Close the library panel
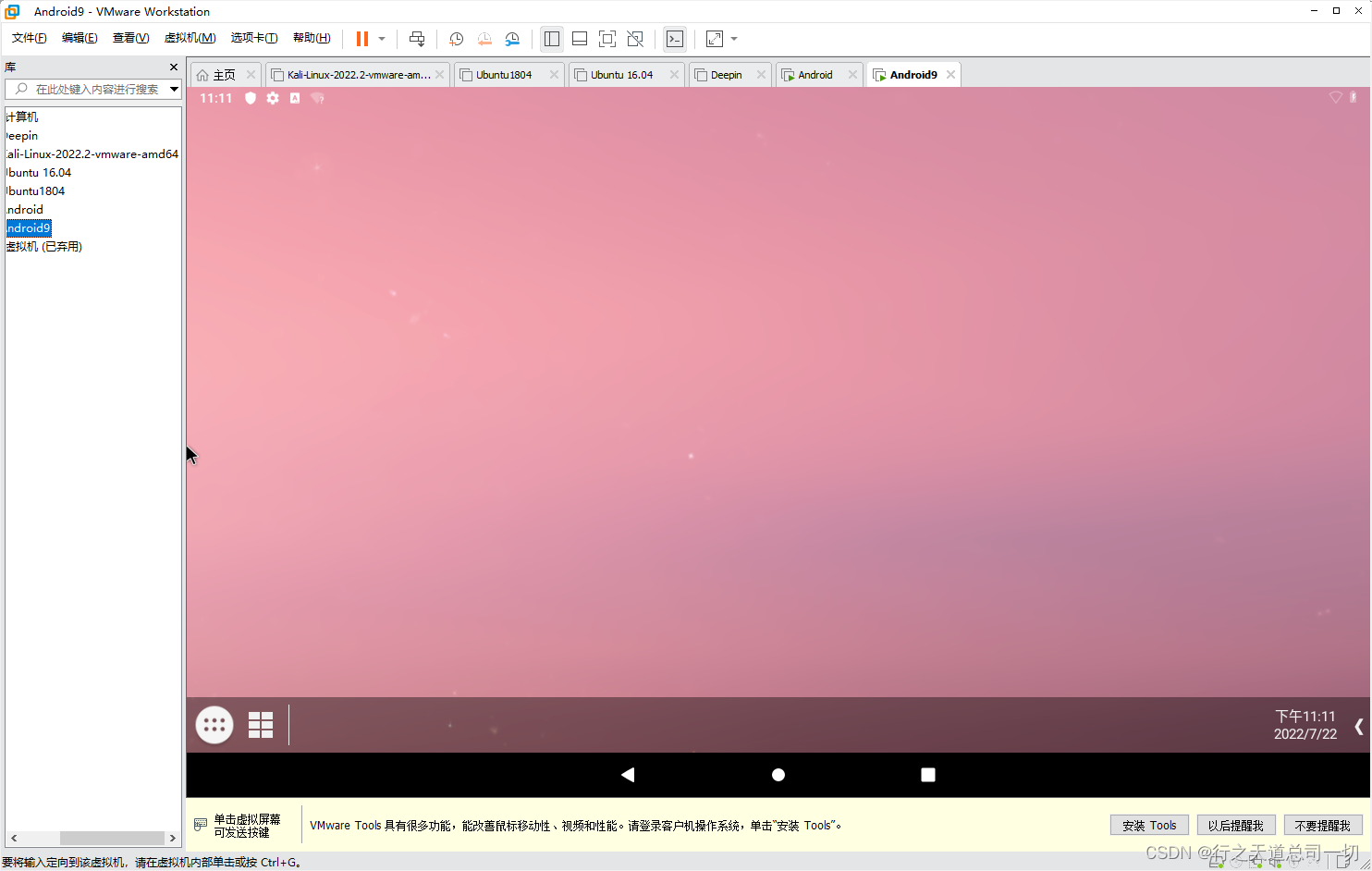Viewport: 1372px width, 871px height. (174, 67)
